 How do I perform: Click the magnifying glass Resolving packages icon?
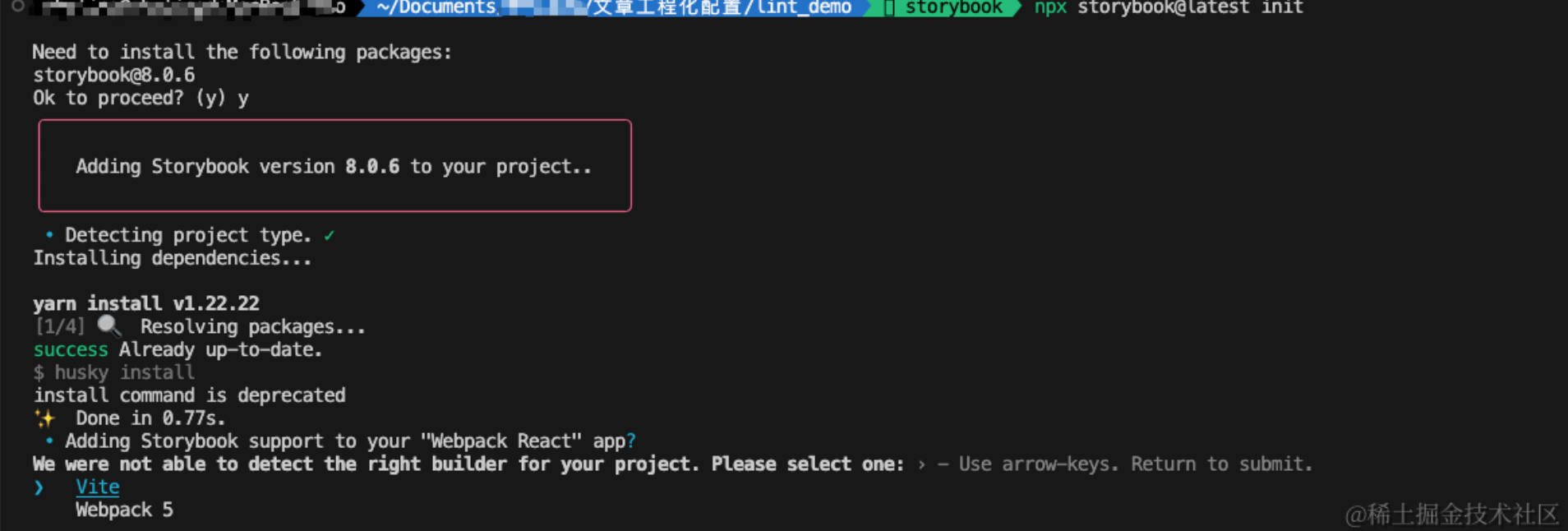109,326
